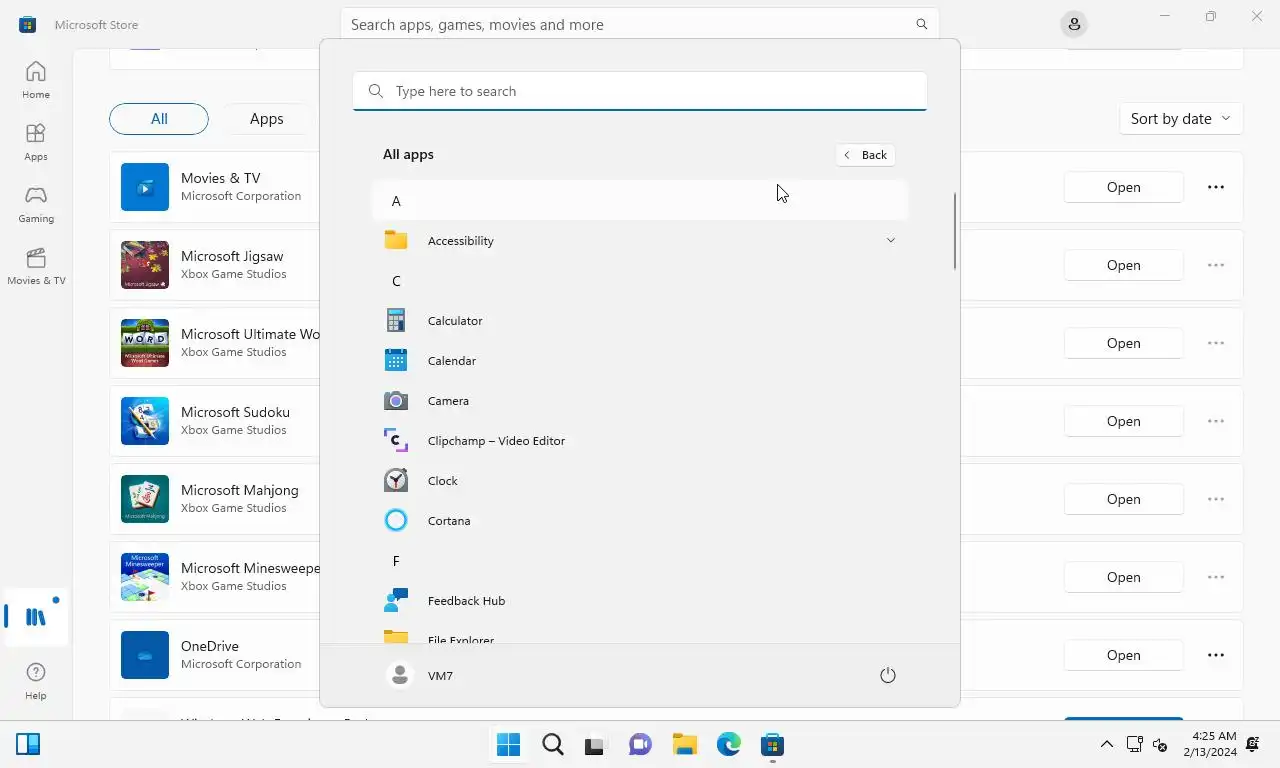The height and width of the screenshot is (768, 1280).
Task: Click the Store search magnifier icon
Action: pyautogui.click(x=921, y=24)
